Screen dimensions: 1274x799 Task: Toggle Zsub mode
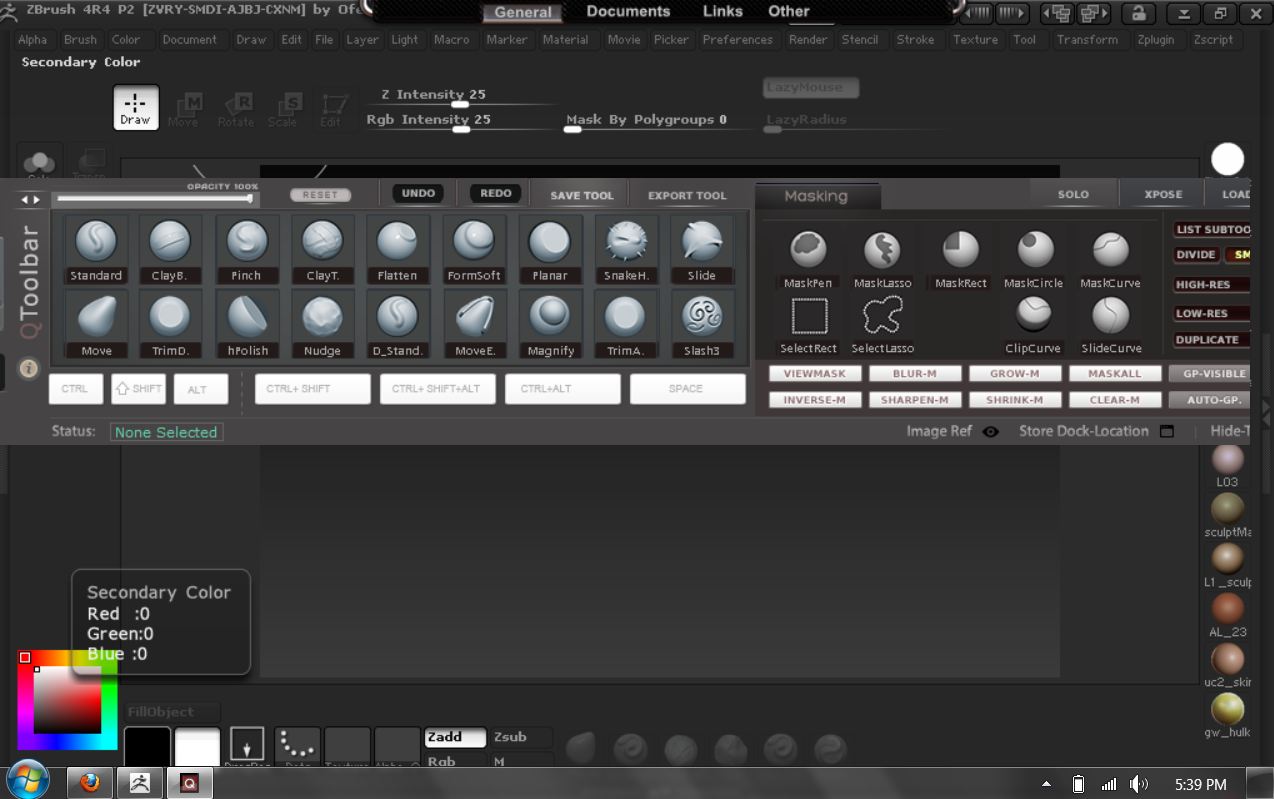(520, 737)
